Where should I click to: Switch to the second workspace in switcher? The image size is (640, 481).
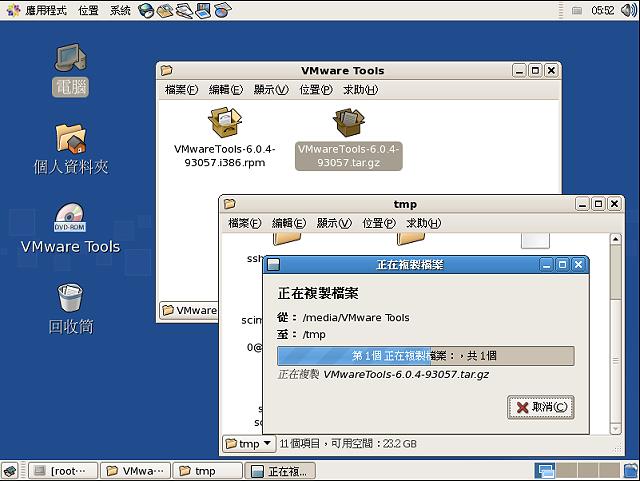point(567,471)
